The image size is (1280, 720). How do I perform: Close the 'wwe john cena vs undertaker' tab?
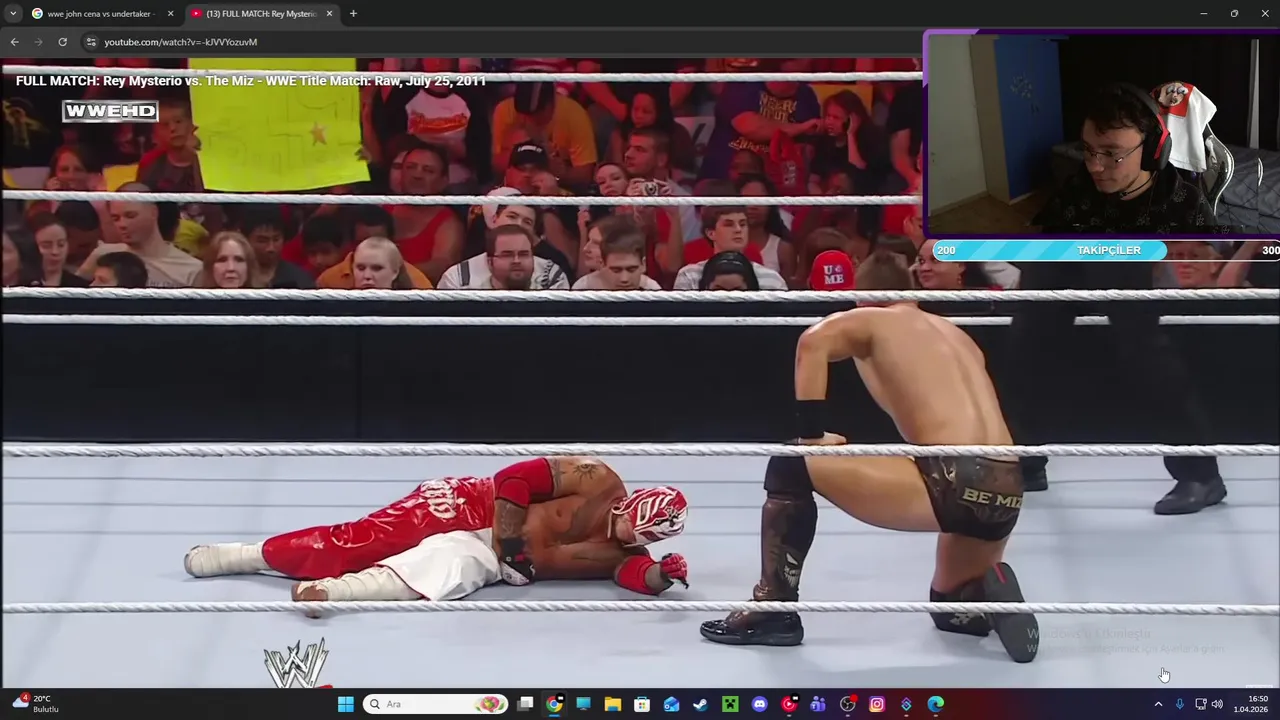170,14
